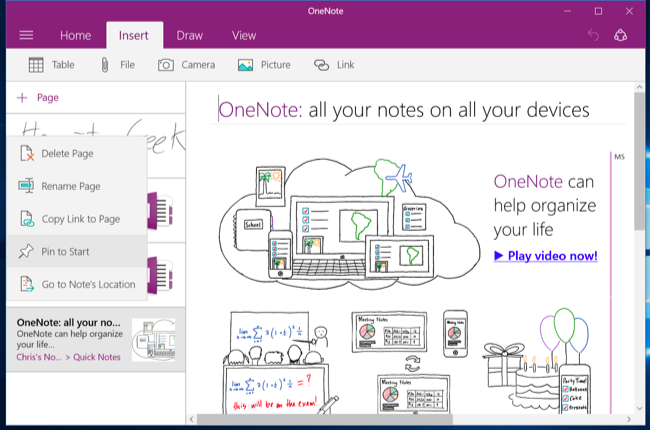Switch to the Home tab
Viewport: 650px width, 430px height.
pos(75,36)
